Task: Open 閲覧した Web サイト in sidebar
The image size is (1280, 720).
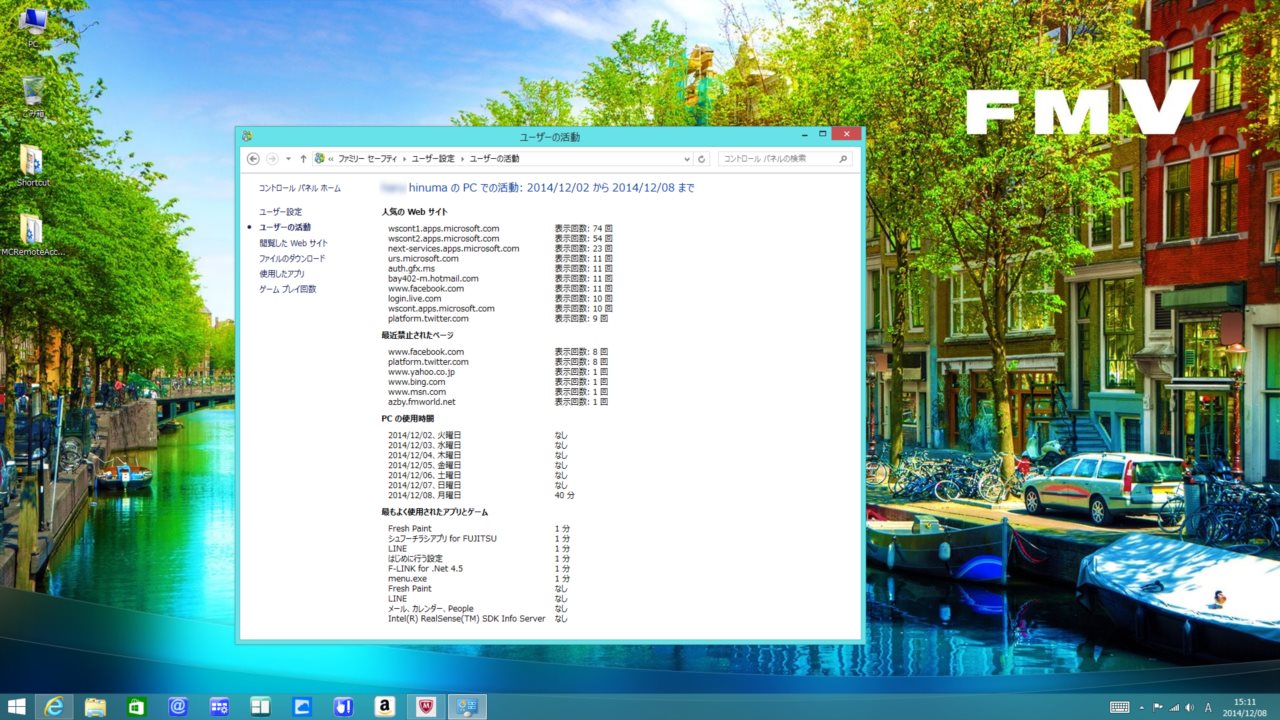Action: 293,243
